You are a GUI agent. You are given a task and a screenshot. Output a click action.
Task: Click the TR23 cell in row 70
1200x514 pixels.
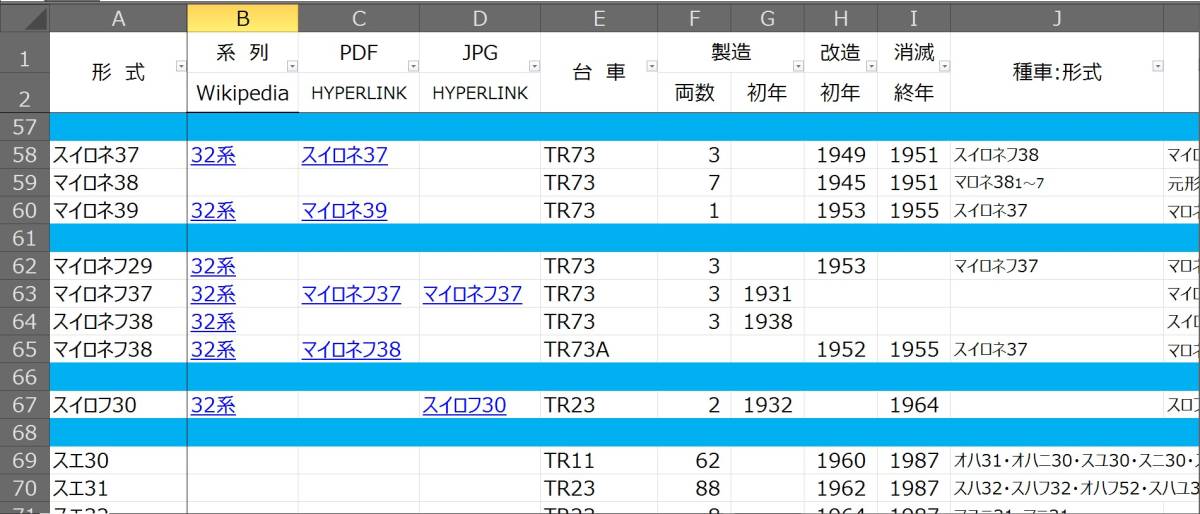599,489
